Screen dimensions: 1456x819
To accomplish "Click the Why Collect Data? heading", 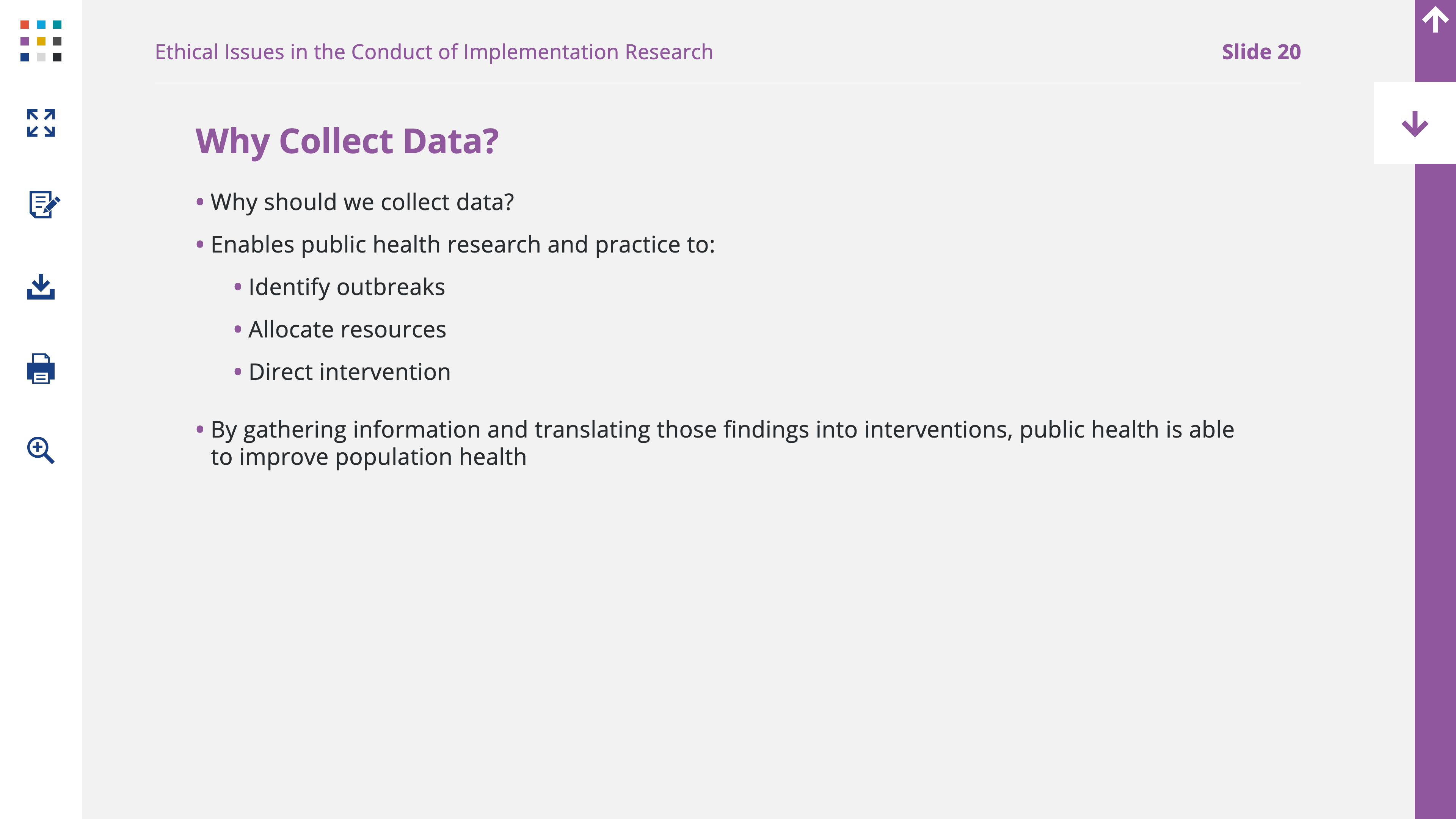I will coord(347,141).
